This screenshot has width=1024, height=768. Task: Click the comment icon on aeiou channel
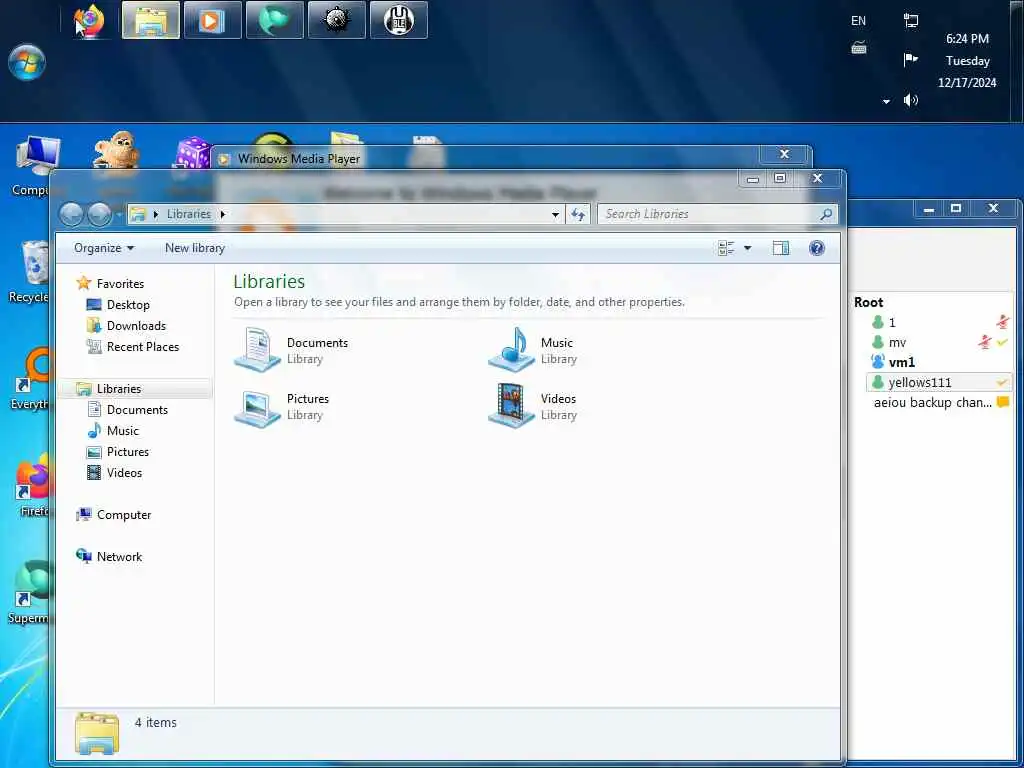point(1002,402)
